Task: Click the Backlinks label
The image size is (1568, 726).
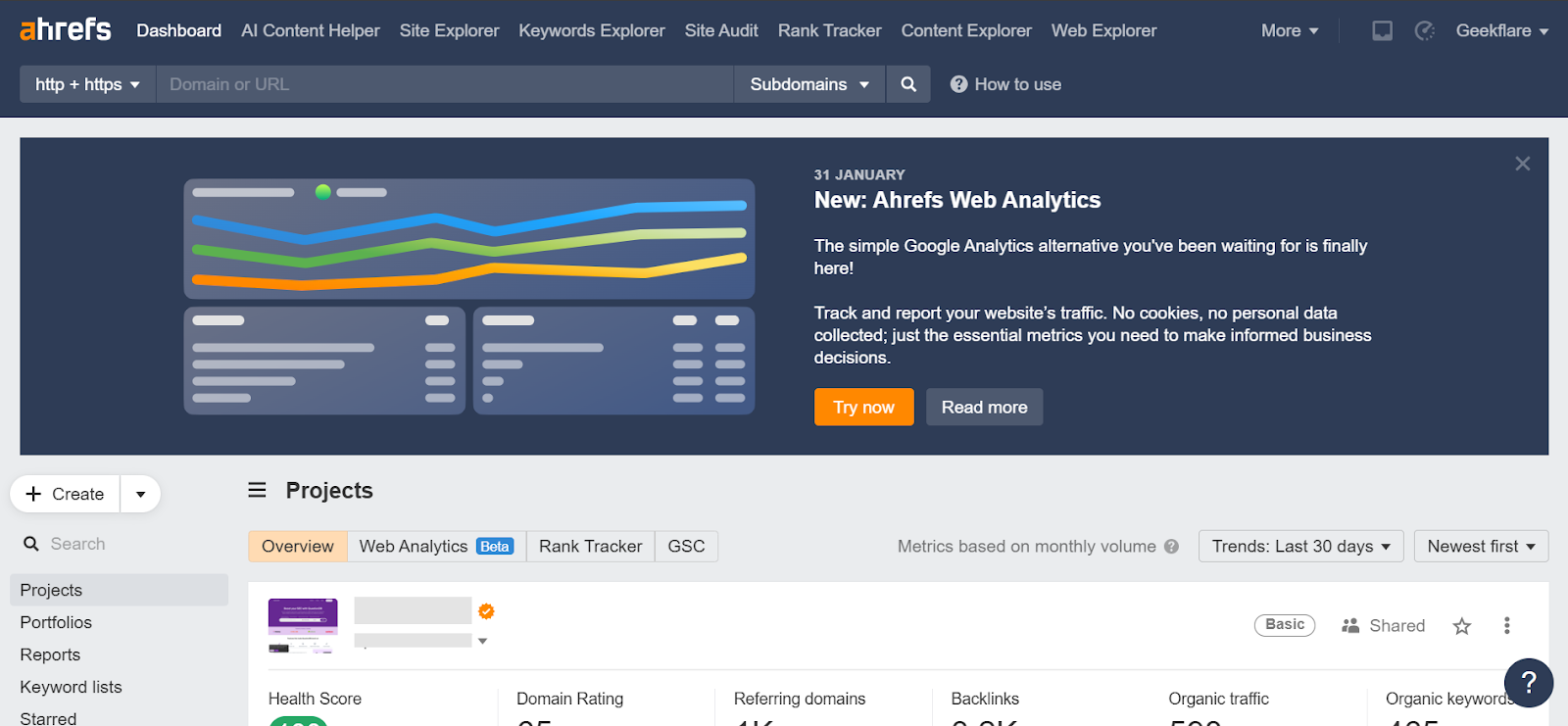Action: tap(985, 699)
